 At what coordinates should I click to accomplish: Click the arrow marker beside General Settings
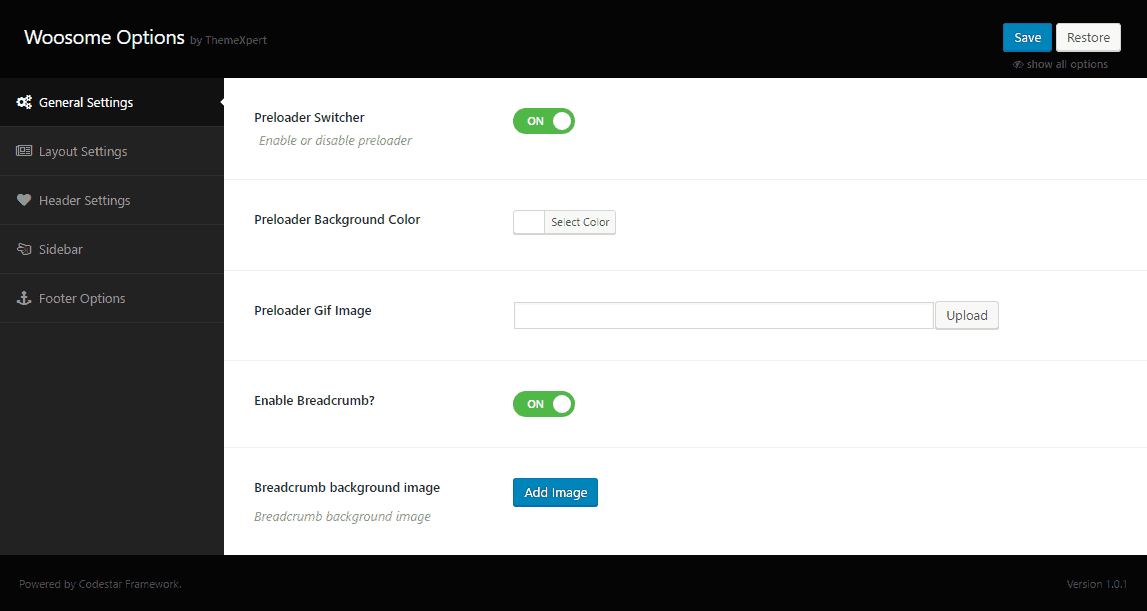(220, 102)
